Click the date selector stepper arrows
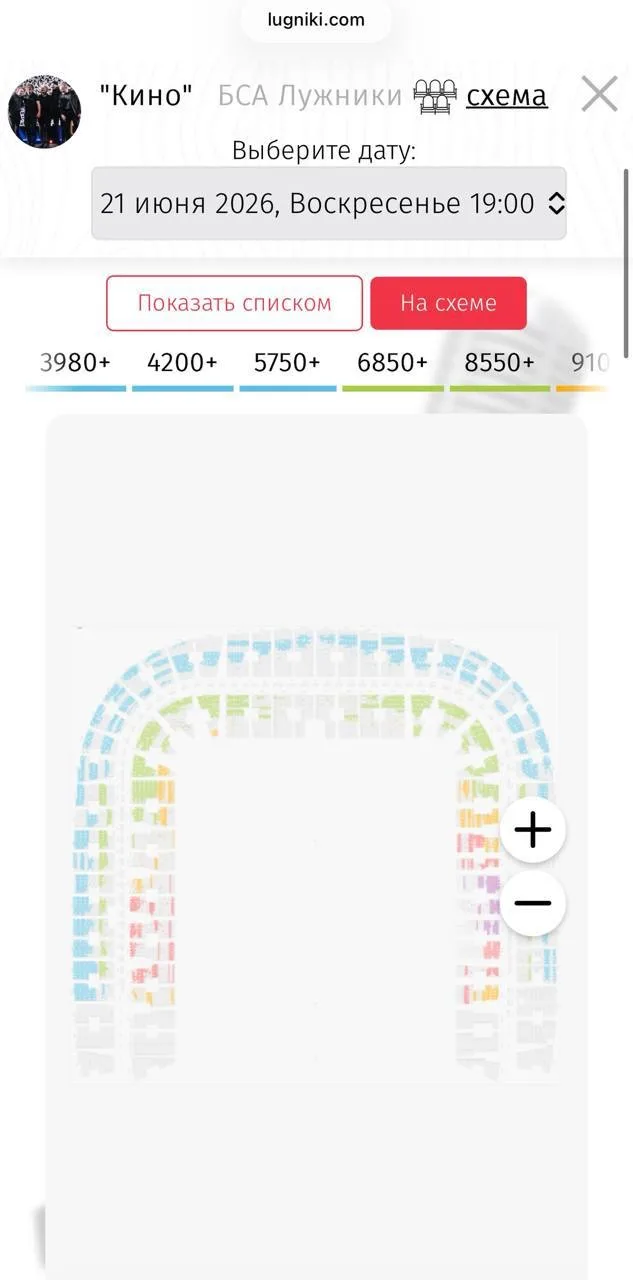The image size is (633, 1280). [557, 204]
